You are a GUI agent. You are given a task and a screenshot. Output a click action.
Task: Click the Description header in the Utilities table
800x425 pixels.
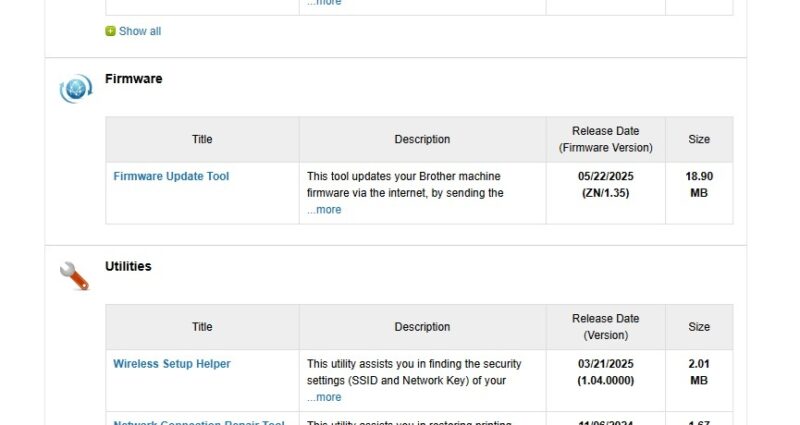(422, 327)
